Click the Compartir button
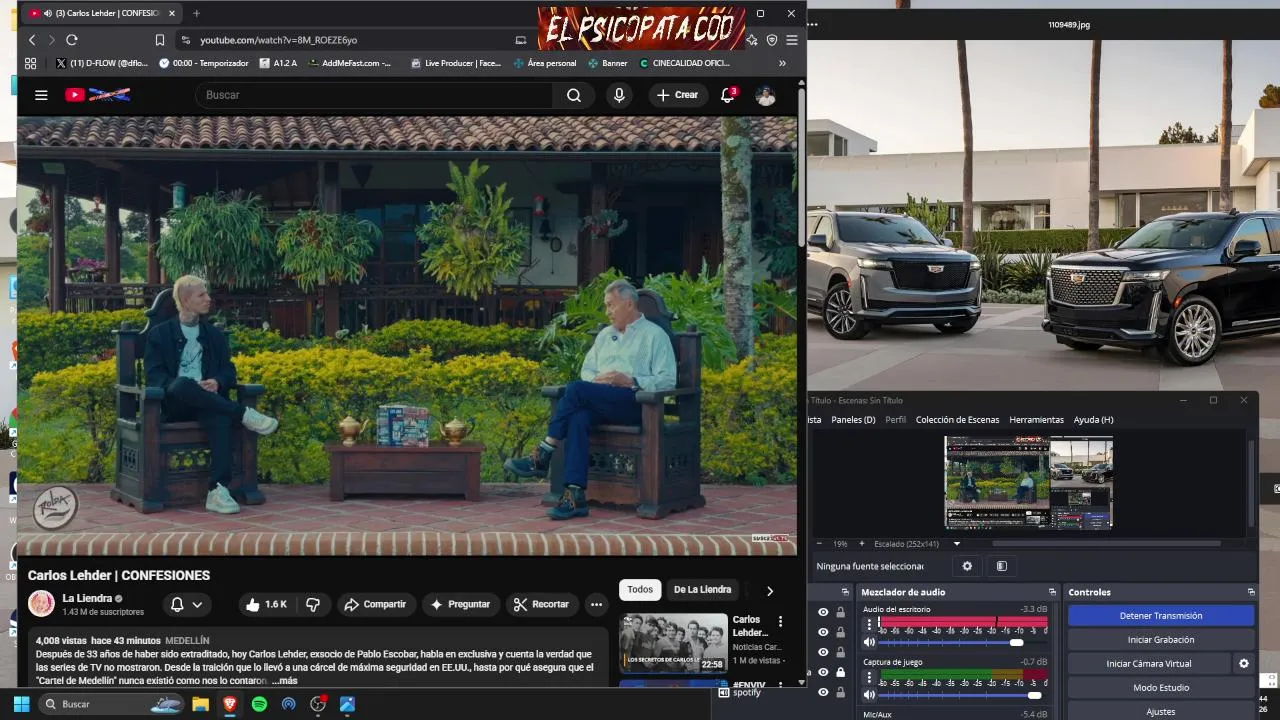The height and width of the screenshot is (720, 1280). click(x=375, y=604)
